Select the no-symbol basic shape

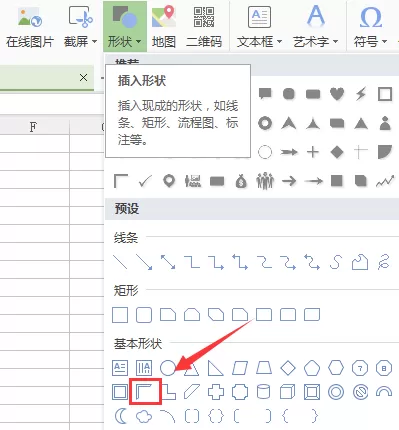click(361, 392)
